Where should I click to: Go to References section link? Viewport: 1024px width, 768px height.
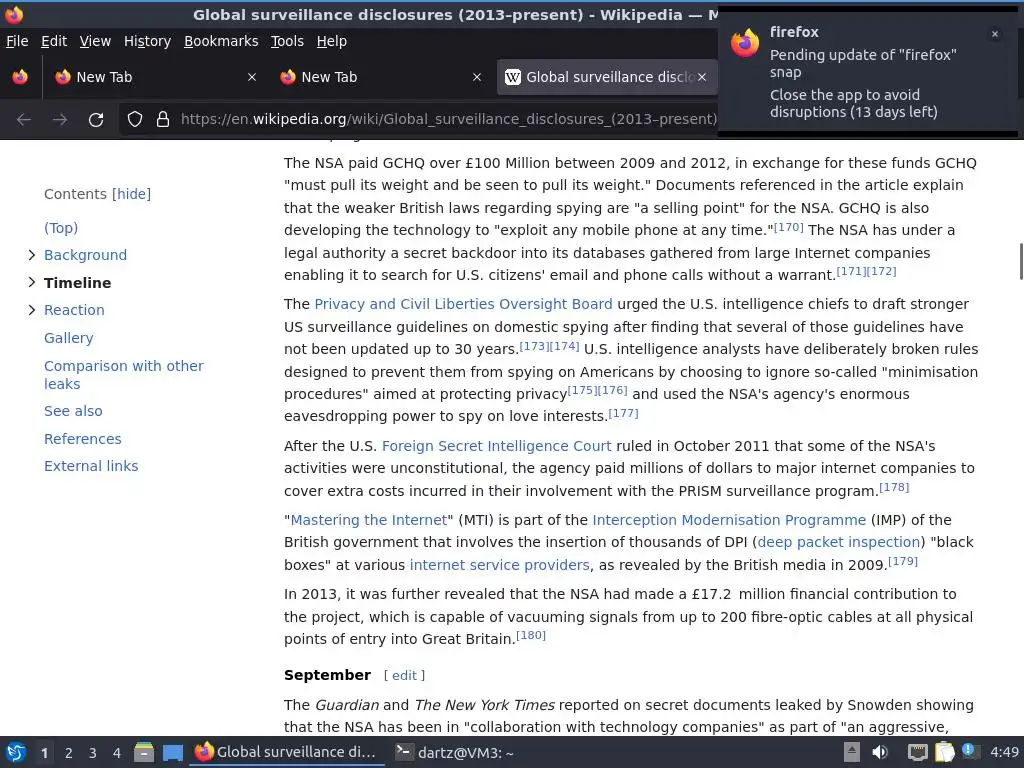[82, 439]
